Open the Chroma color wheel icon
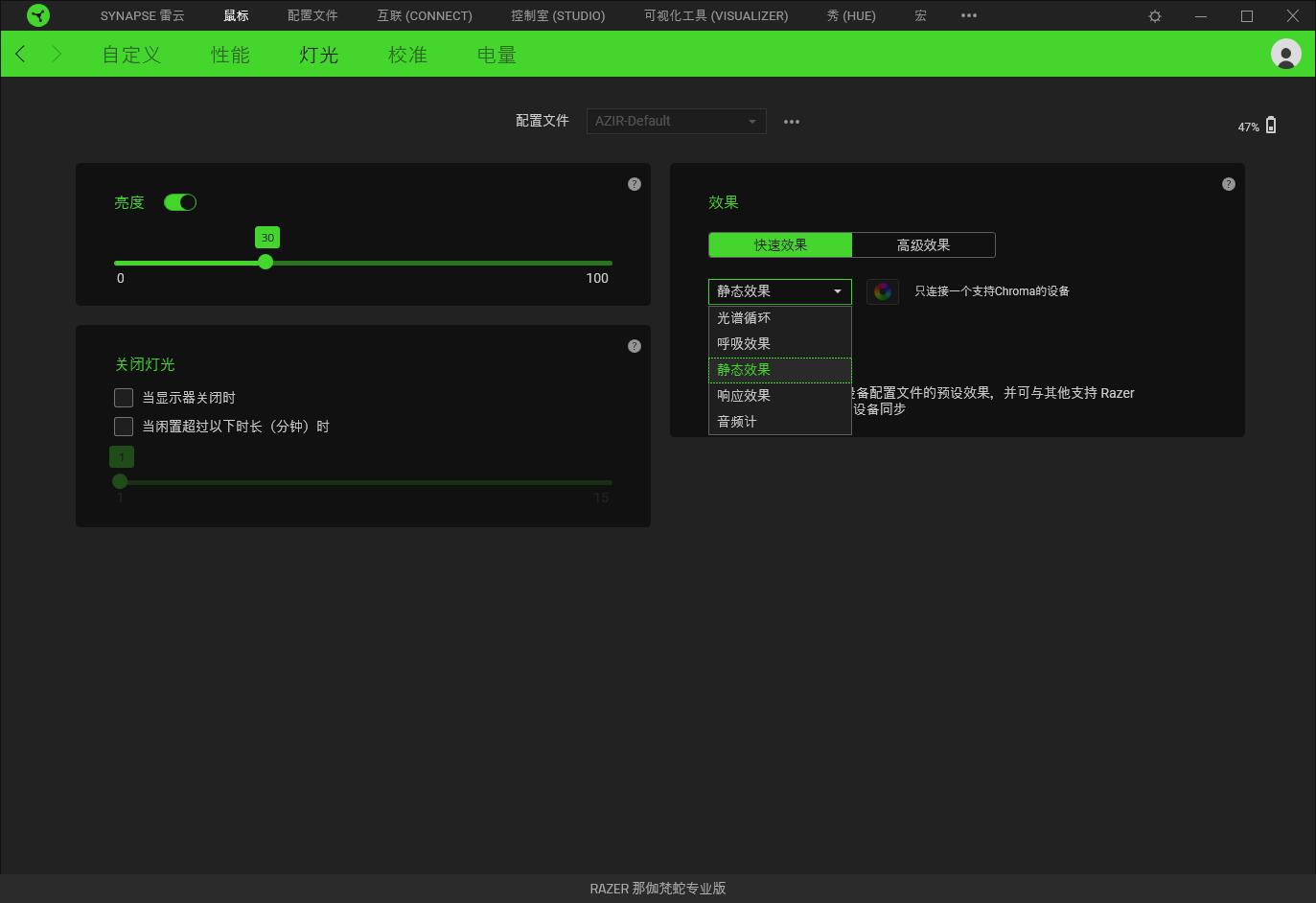This screenshot has height=903, width=1316. (x=883, y=291)
